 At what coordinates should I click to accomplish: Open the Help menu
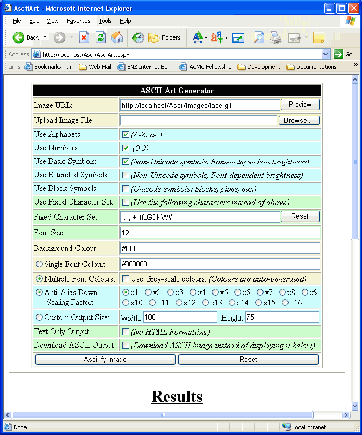(x=125, y=21)
